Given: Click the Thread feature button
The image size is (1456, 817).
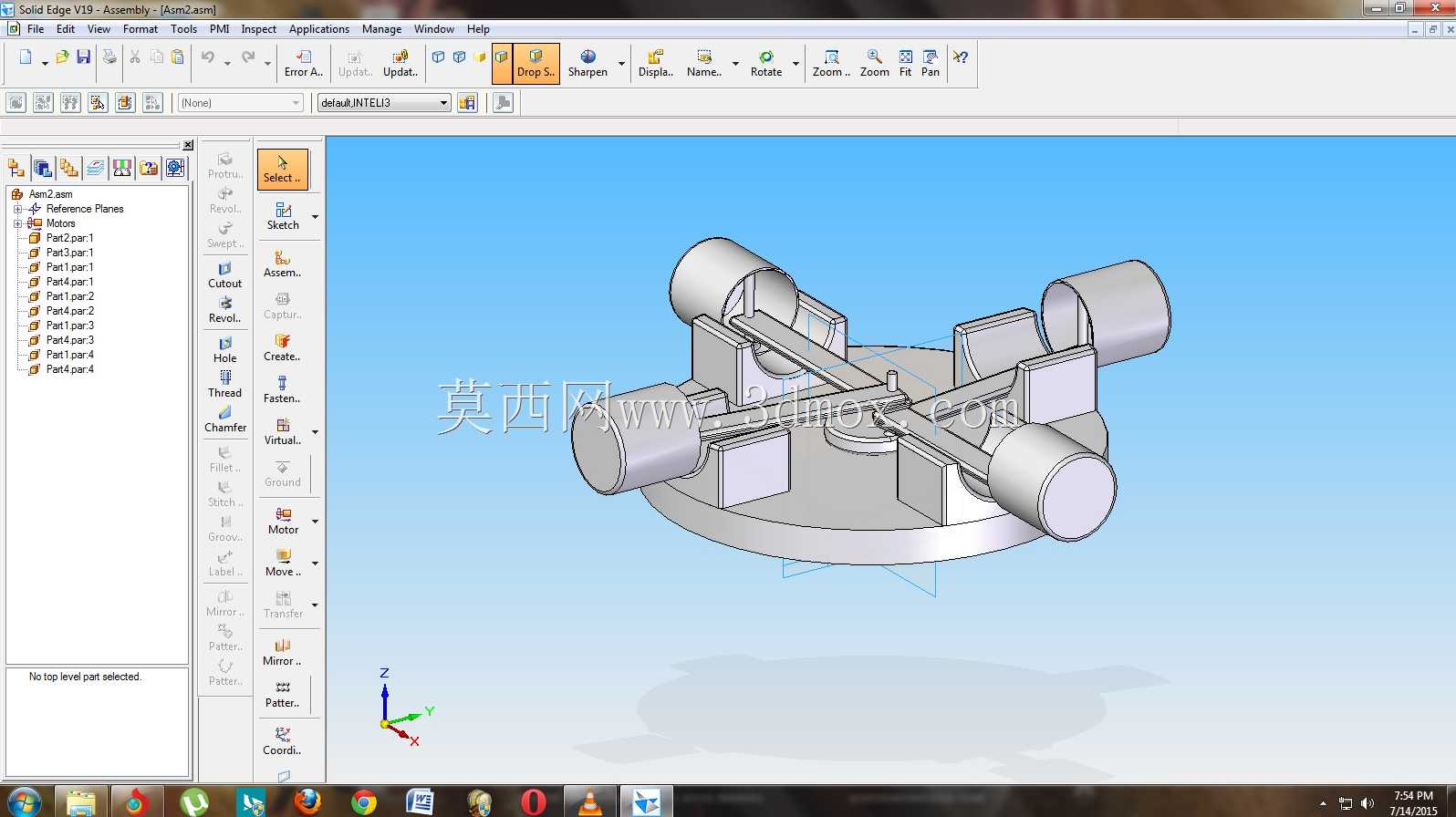Looking at the screenshot, I should click(225, 385).
